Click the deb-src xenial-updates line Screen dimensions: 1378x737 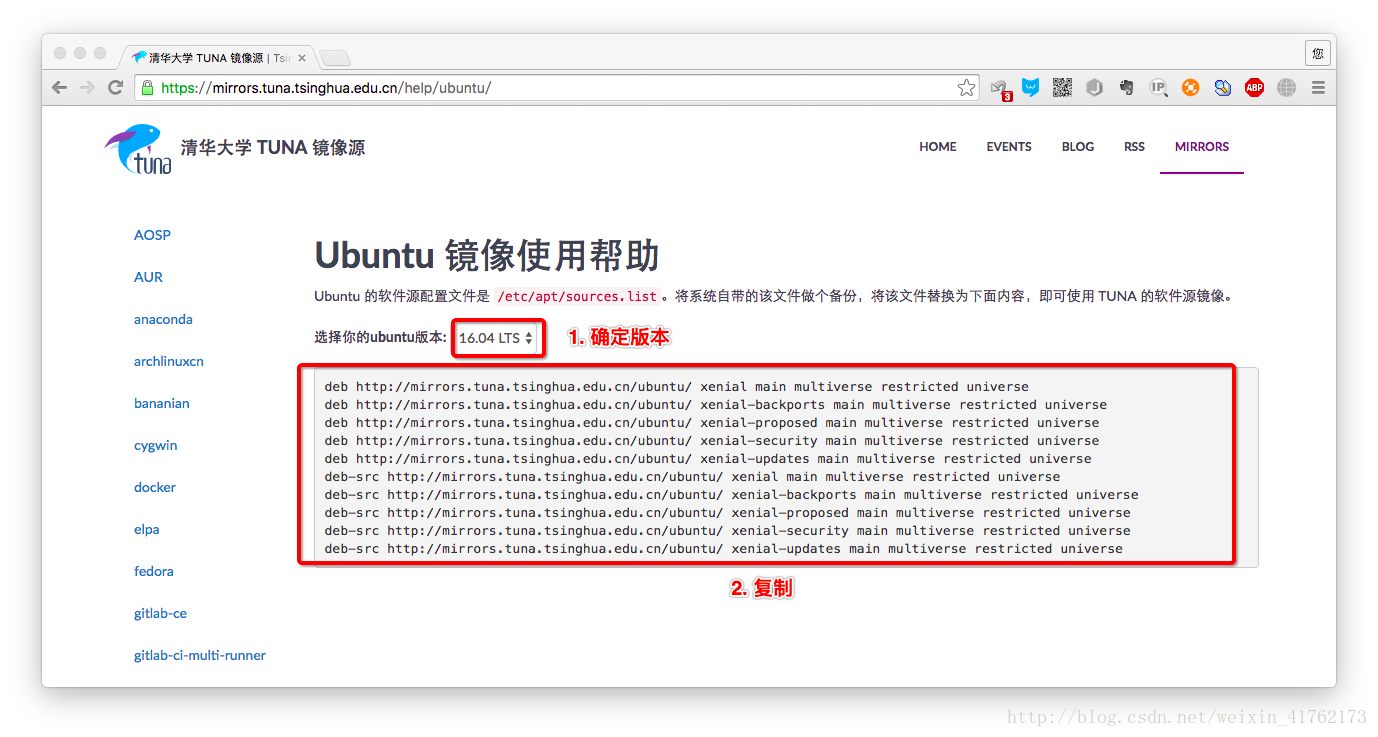pos(724,549)
